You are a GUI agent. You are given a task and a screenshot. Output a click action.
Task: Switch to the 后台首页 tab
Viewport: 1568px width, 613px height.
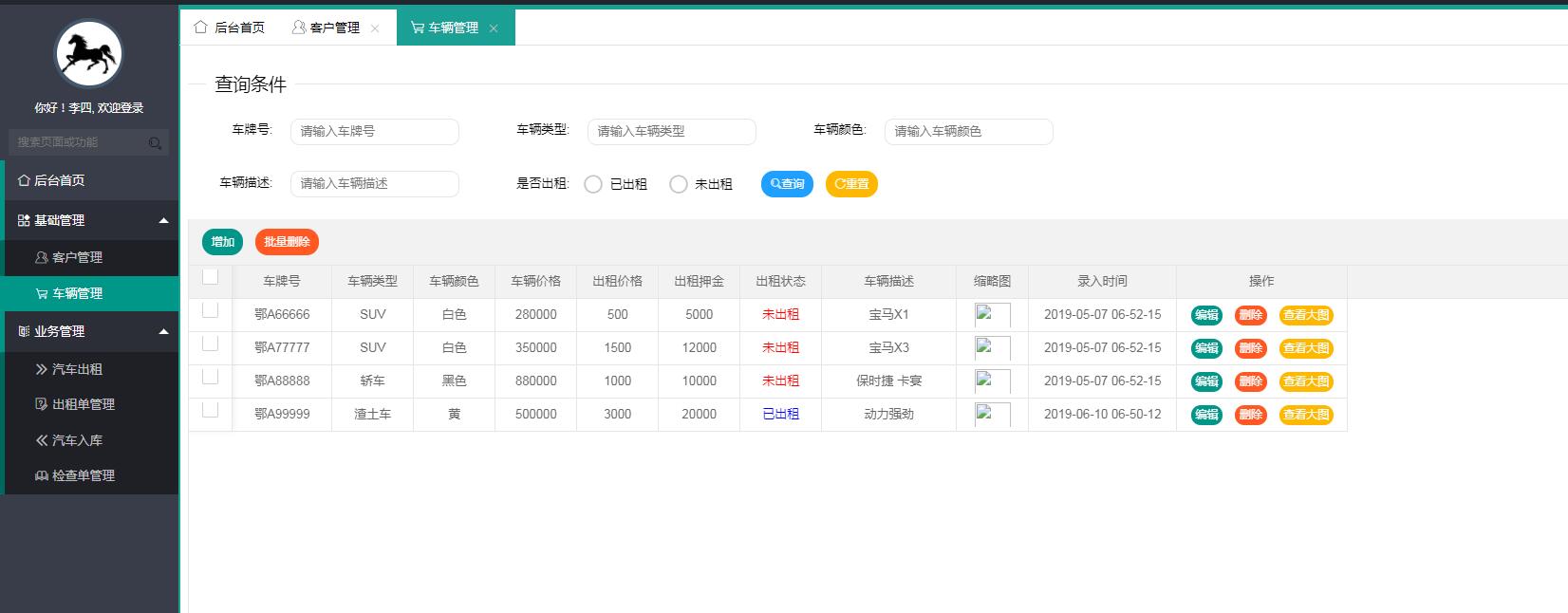coord(230,28)
